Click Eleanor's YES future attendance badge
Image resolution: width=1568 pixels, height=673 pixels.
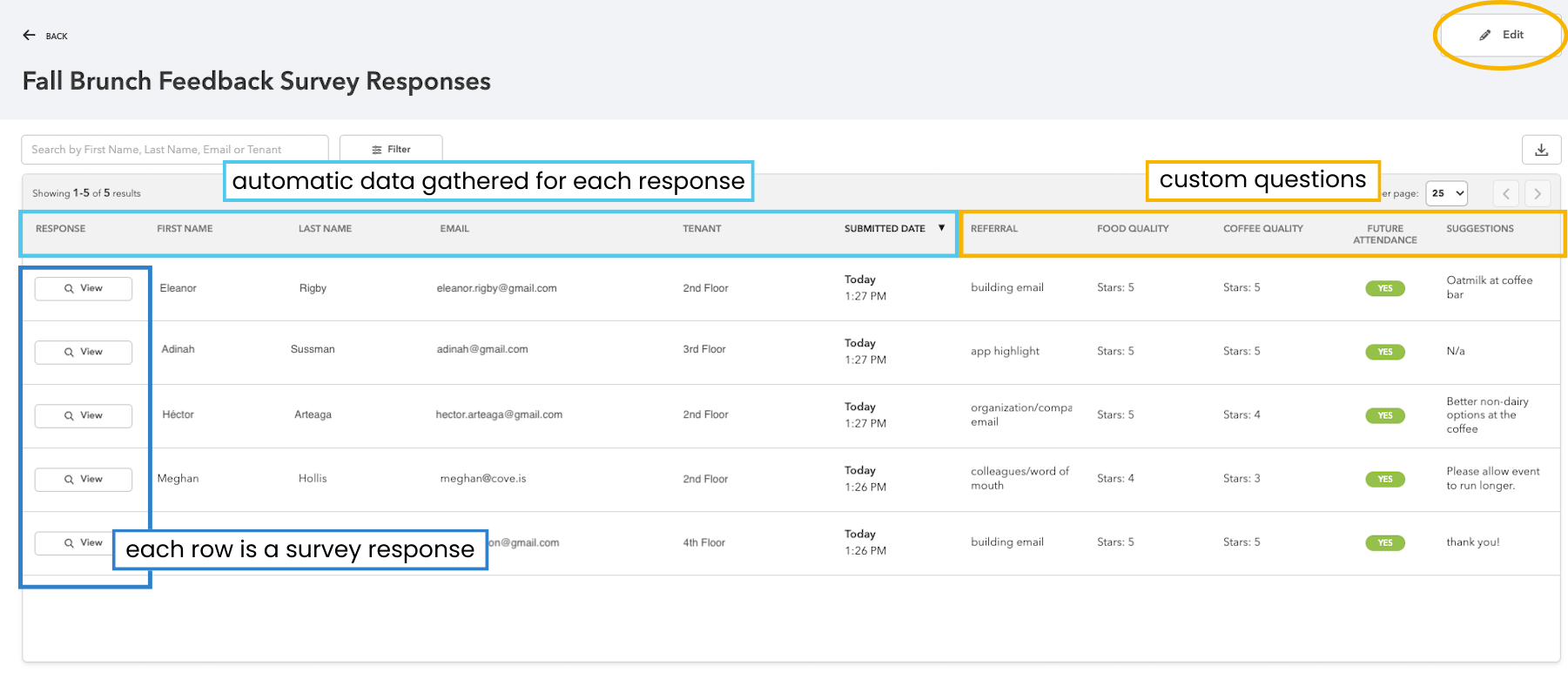click(1384, 288)
